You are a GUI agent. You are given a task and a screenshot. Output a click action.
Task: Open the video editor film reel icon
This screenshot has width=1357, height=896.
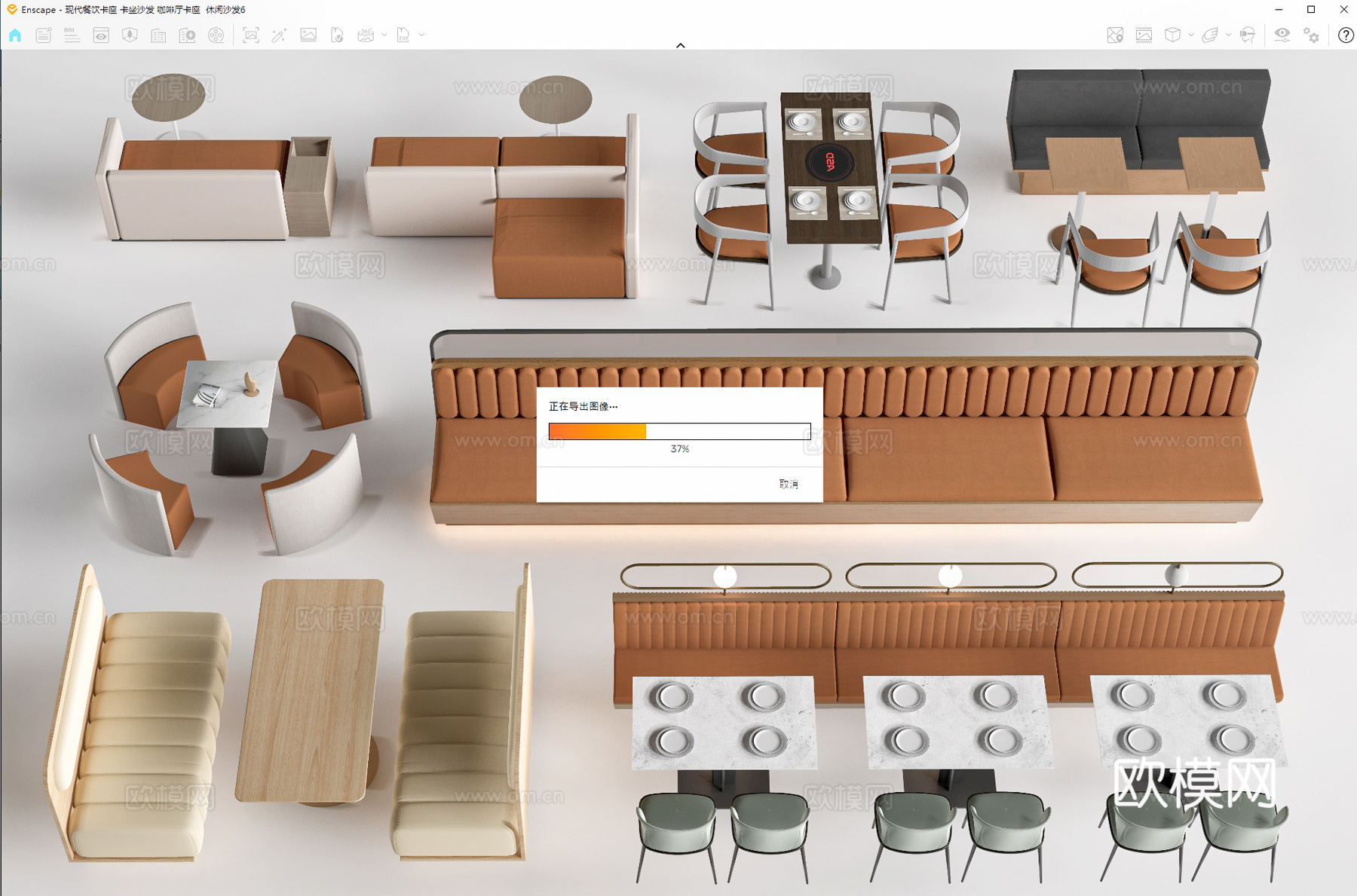216,35
